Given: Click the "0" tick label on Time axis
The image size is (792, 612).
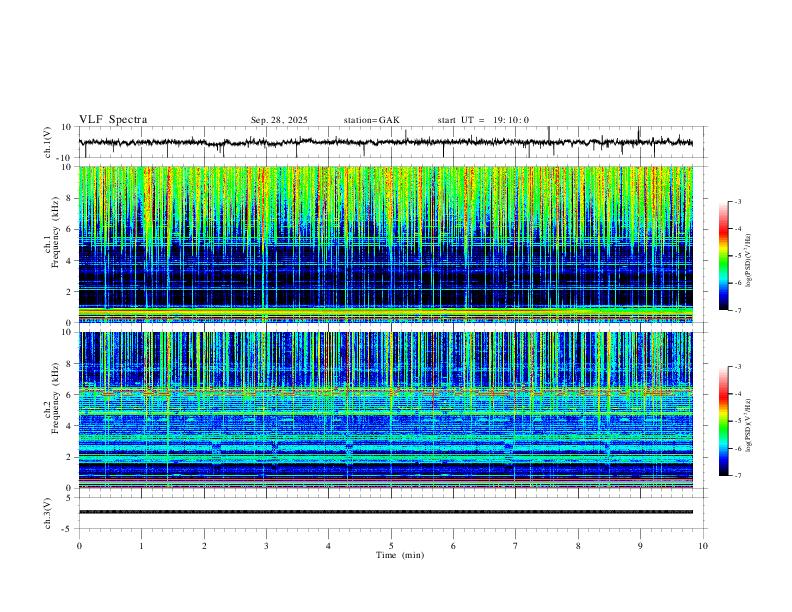Looking at the screenshot, I should [x=79, y=546].
